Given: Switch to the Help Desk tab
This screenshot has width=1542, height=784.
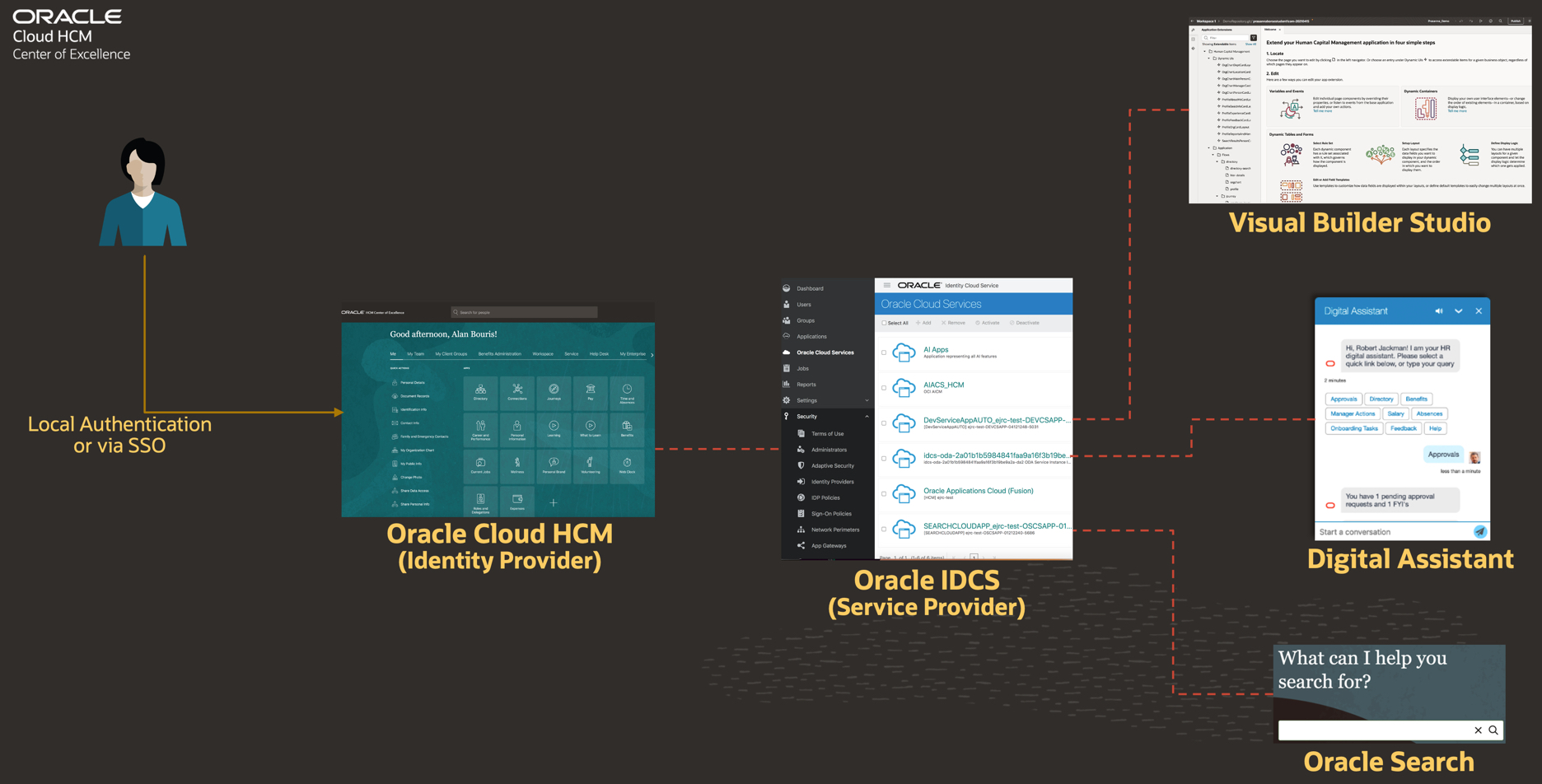Looking at the screenshot, I should point(599,354).
